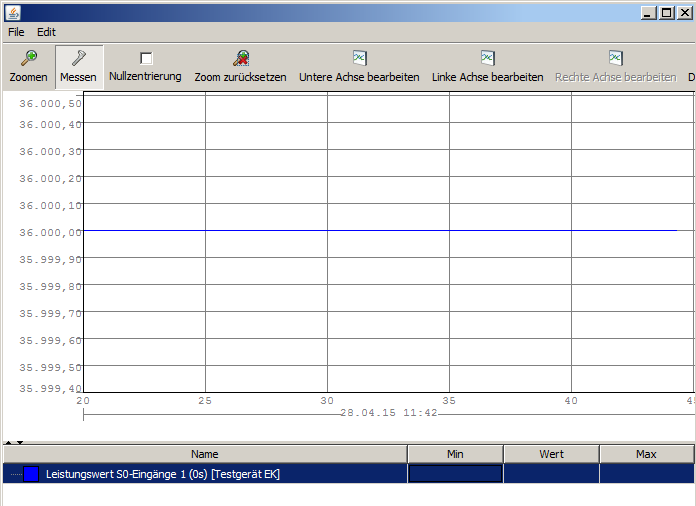
Task: Open the Edit menu
Action: point(46,32)
